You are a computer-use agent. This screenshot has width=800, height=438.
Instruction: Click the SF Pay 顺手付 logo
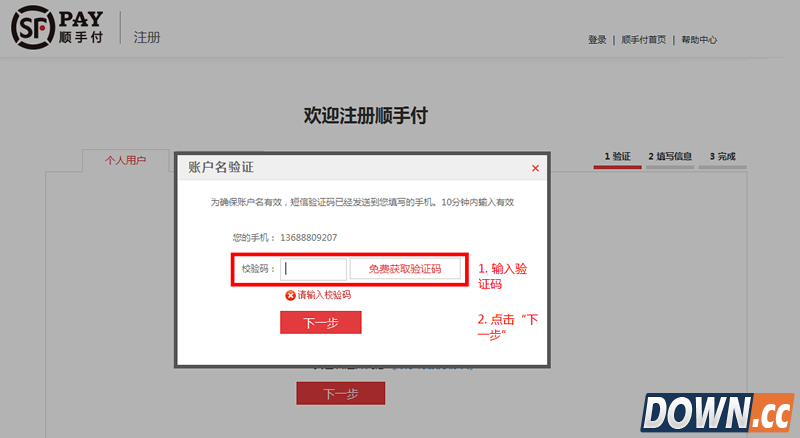pyautogui.click(x=57, y=28)
